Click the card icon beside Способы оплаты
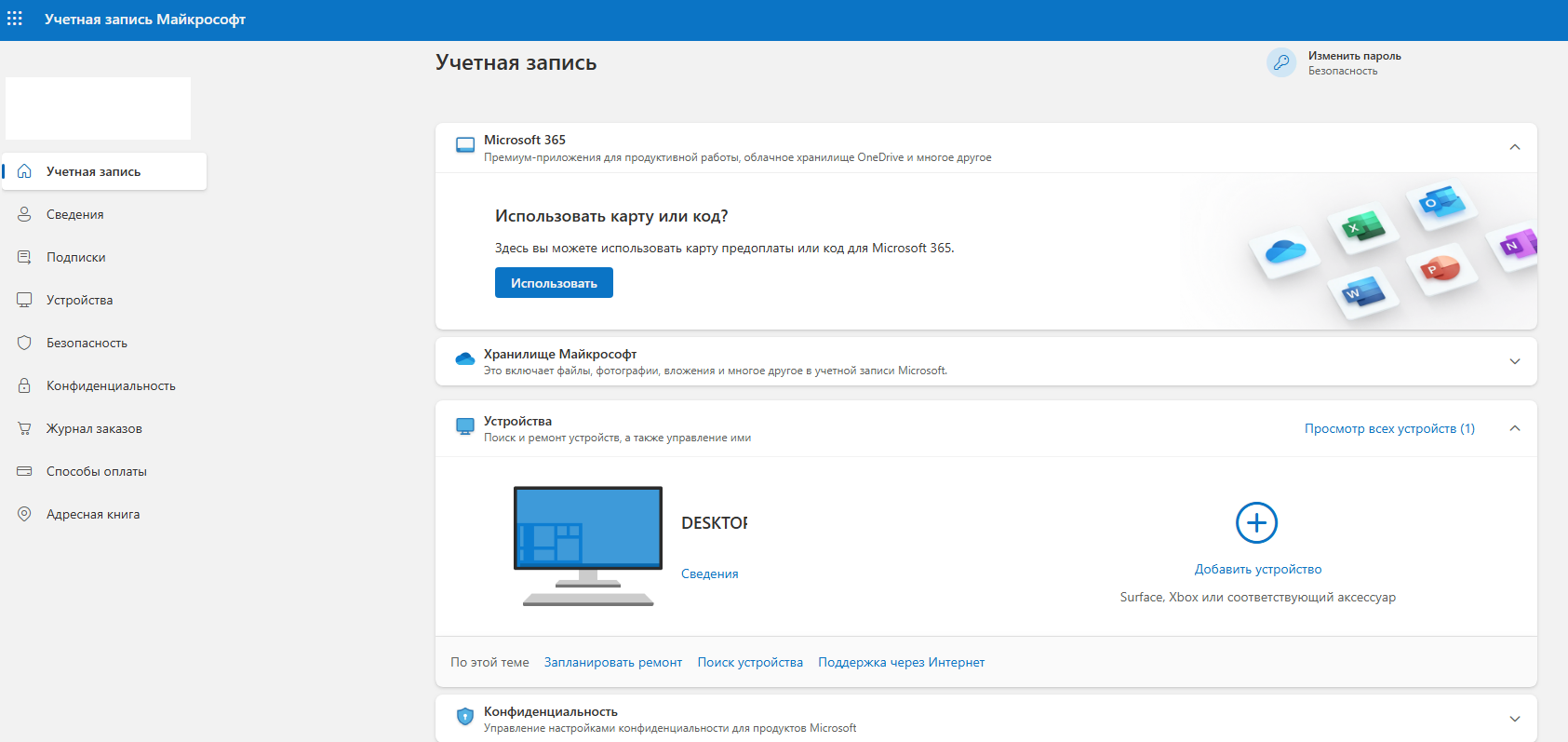This screenshot has height=742, width=1568. [25, 471]
